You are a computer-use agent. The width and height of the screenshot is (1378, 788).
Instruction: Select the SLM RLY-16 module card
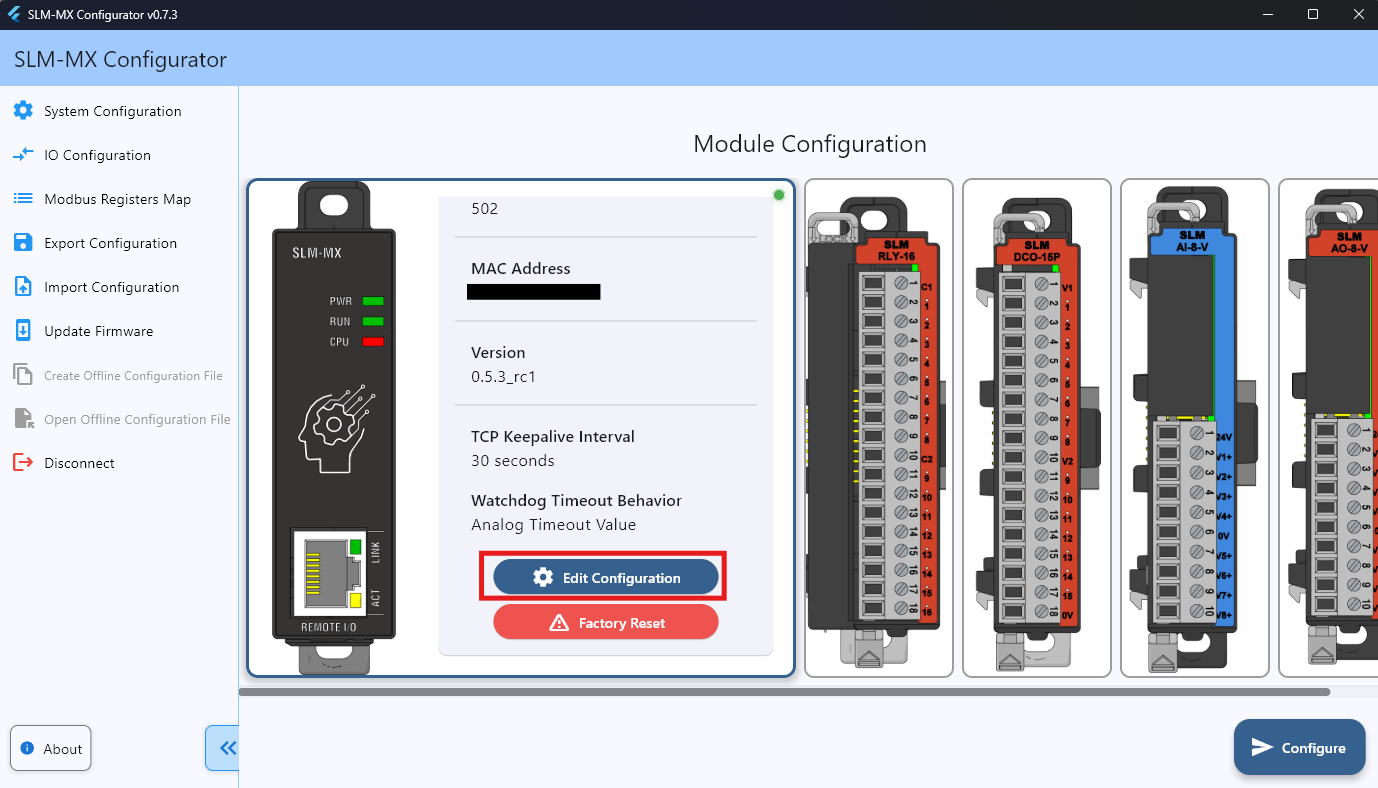[x=879, y=427]
